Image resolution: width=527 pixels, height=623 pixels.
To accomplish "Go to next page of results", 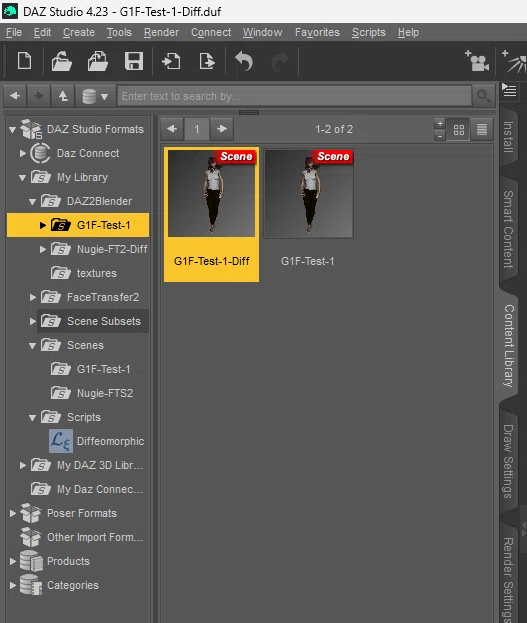I will (x=222, y=129).
